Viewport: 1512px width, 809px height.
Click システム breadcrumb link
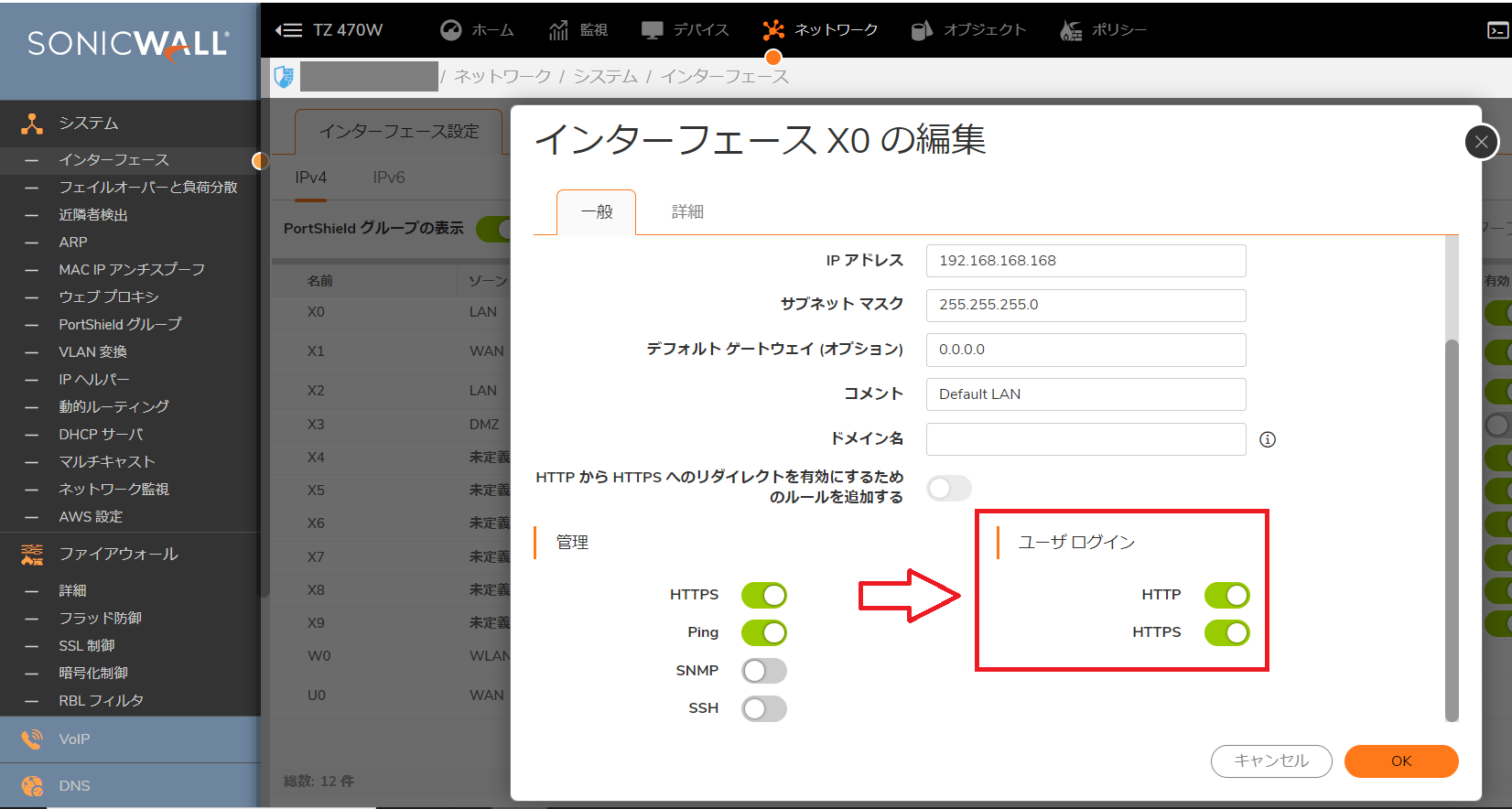605,77
